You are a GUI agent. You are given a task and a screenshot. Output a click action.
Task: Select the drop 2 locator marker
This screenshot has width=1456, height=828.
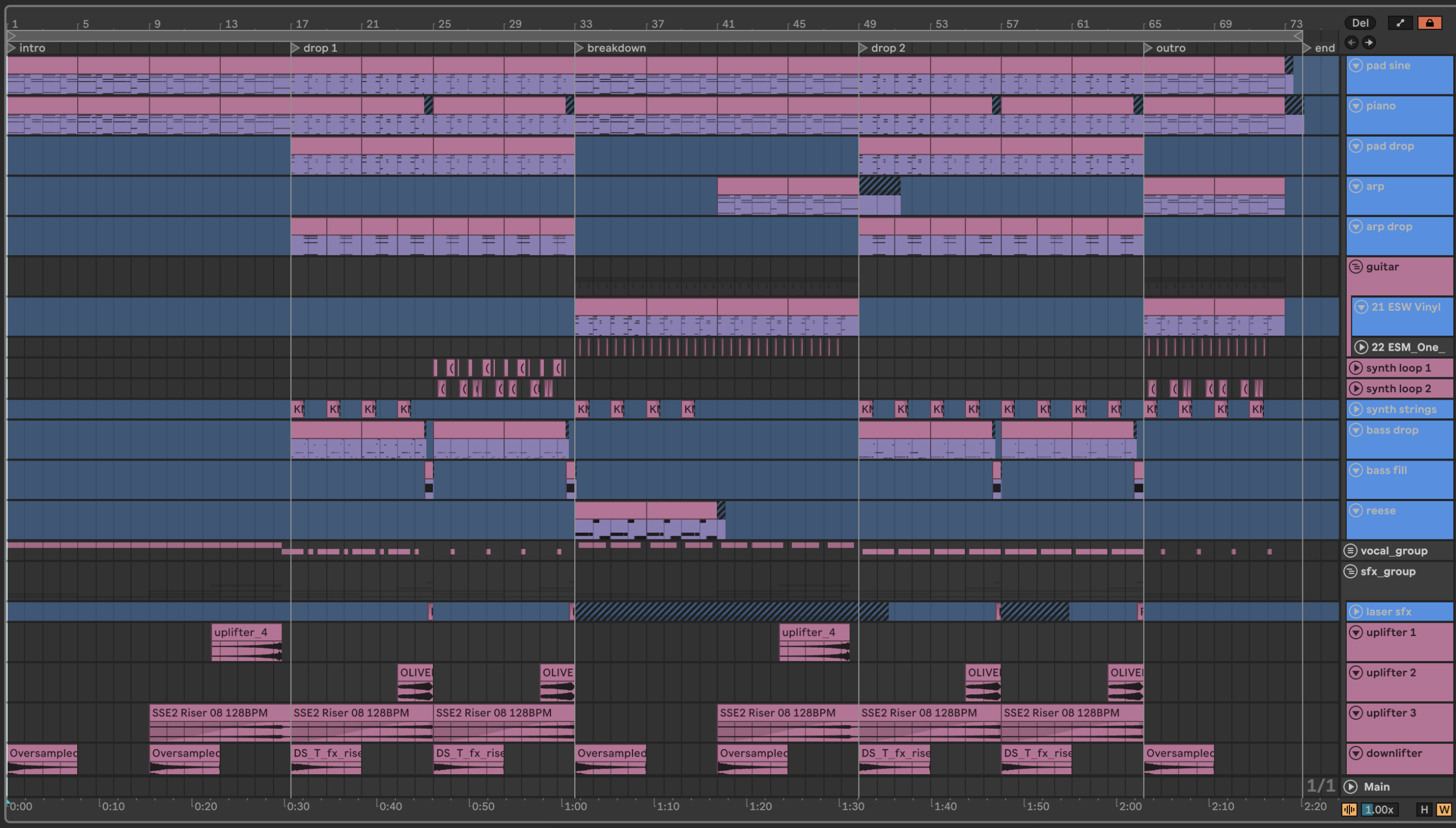click(x=863, y=48)
